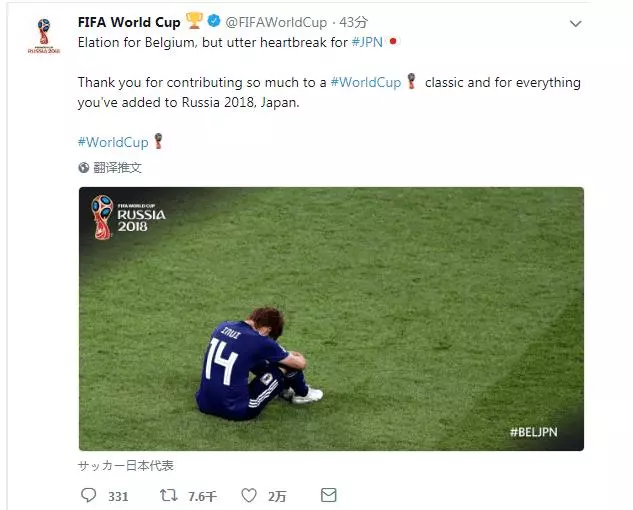This screenshot has width=633, height=510.
Task: Open the attached photo of the Japan player
Action: [x=331, y=319]
